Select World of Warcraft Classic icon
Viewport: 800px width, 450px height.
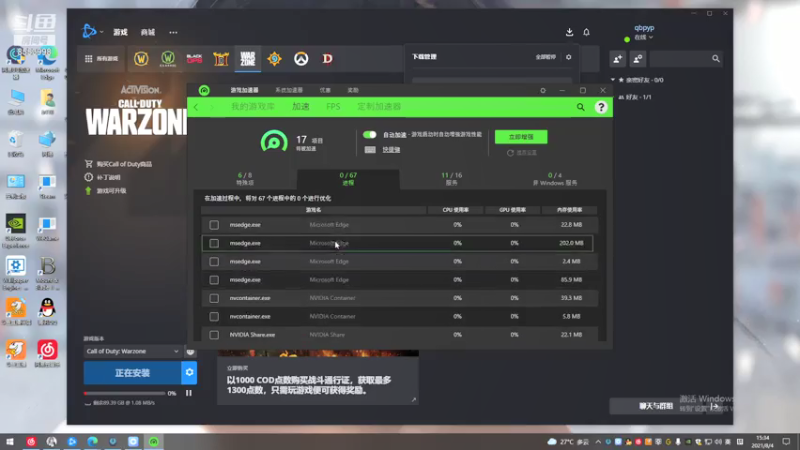168,59
